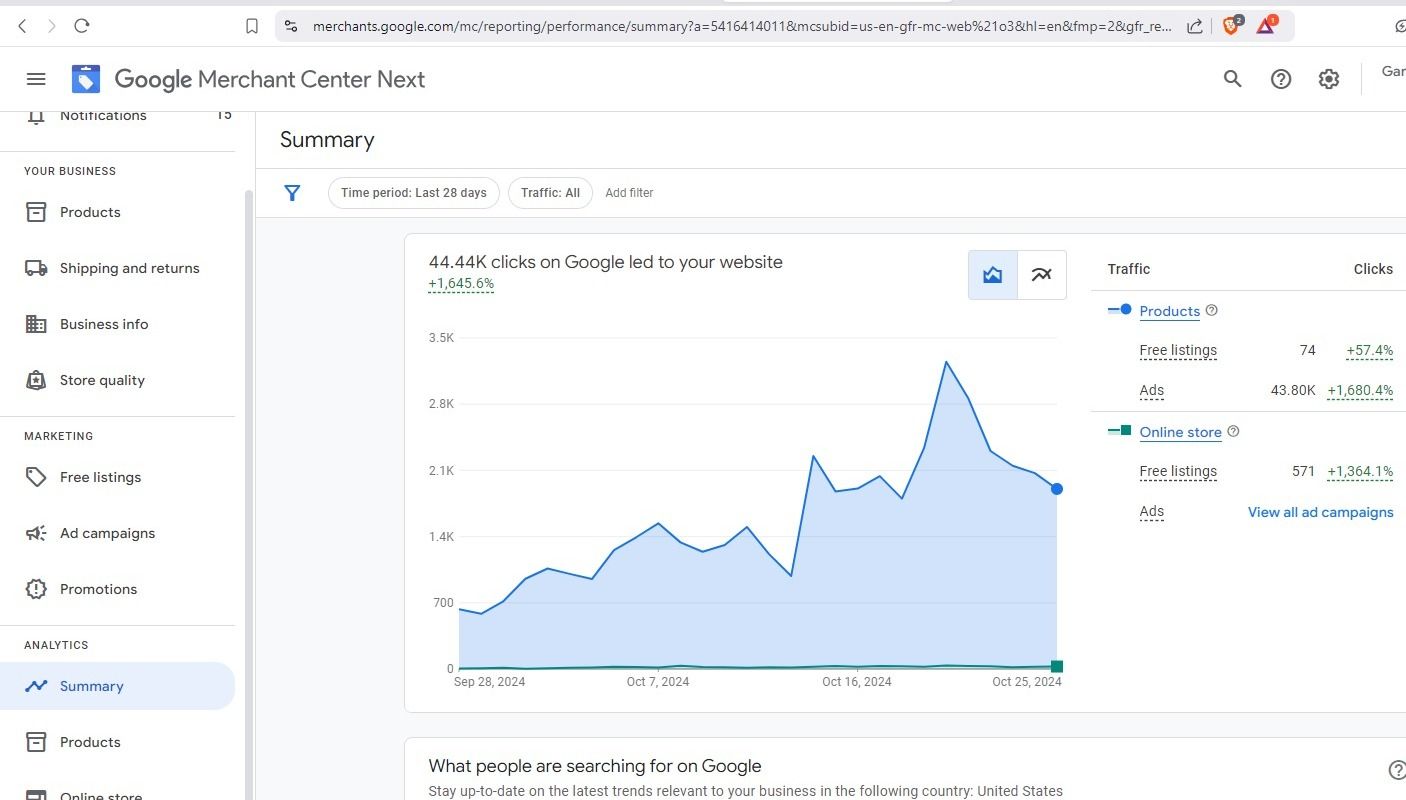Click Add filter
This screenshot has height=800, width=1406.
point(629,193)
